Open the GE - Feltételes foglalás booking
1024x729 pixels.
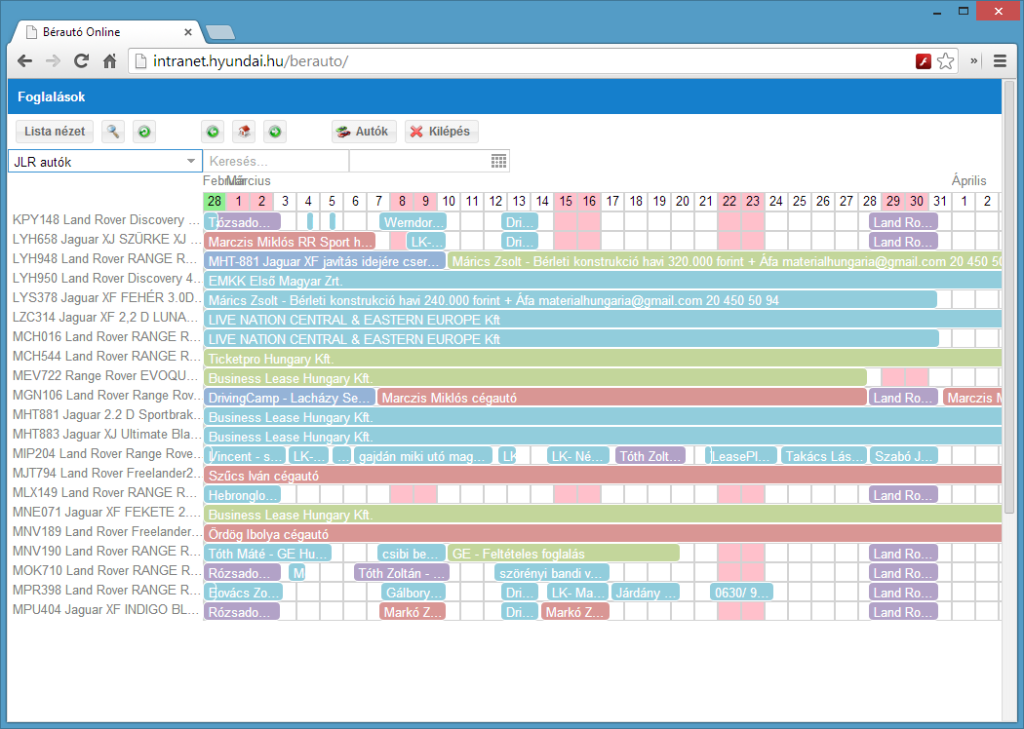564,554
